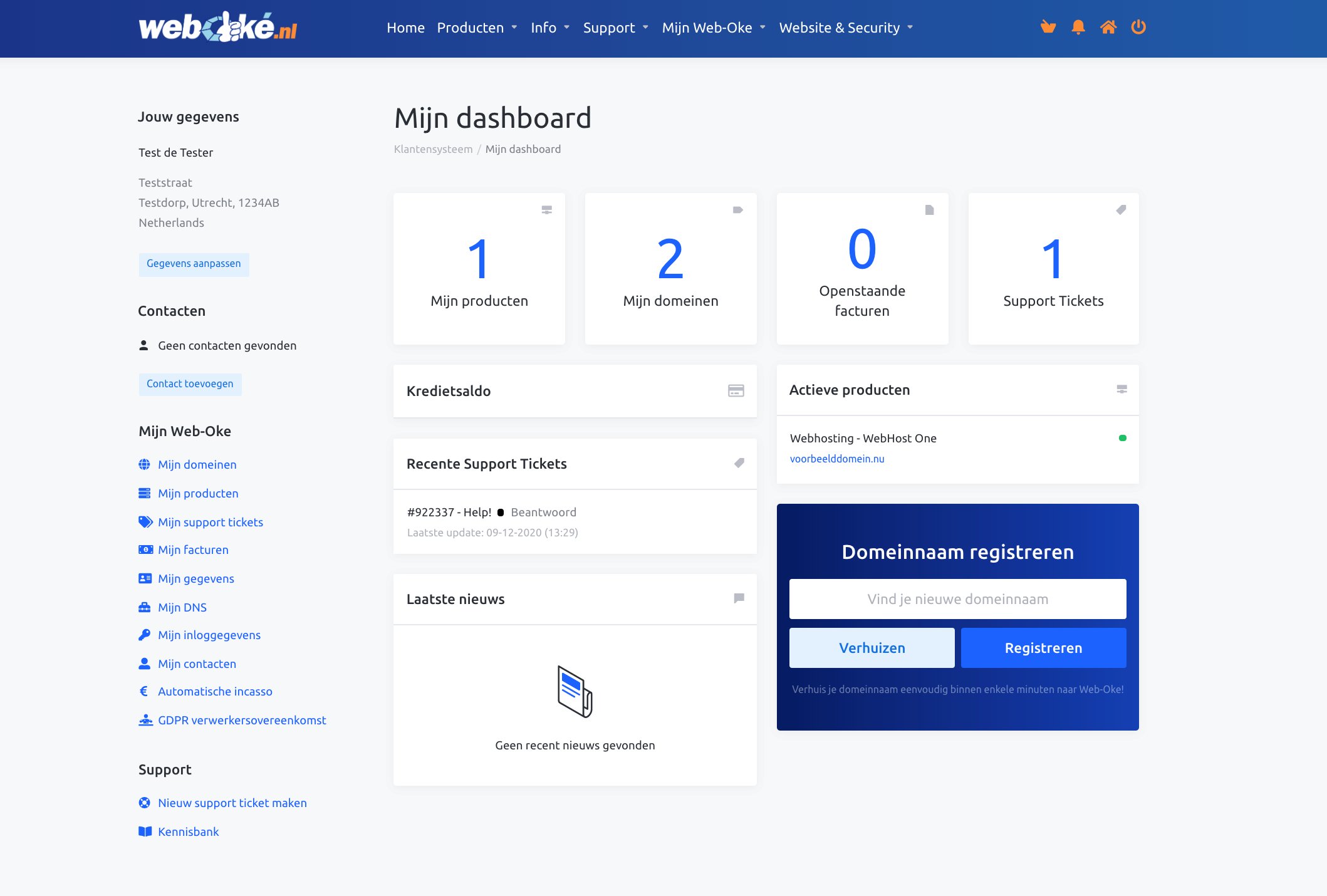Click the blue Registreren button
Screen dimensions: 1327x896
coord(1043,648)
